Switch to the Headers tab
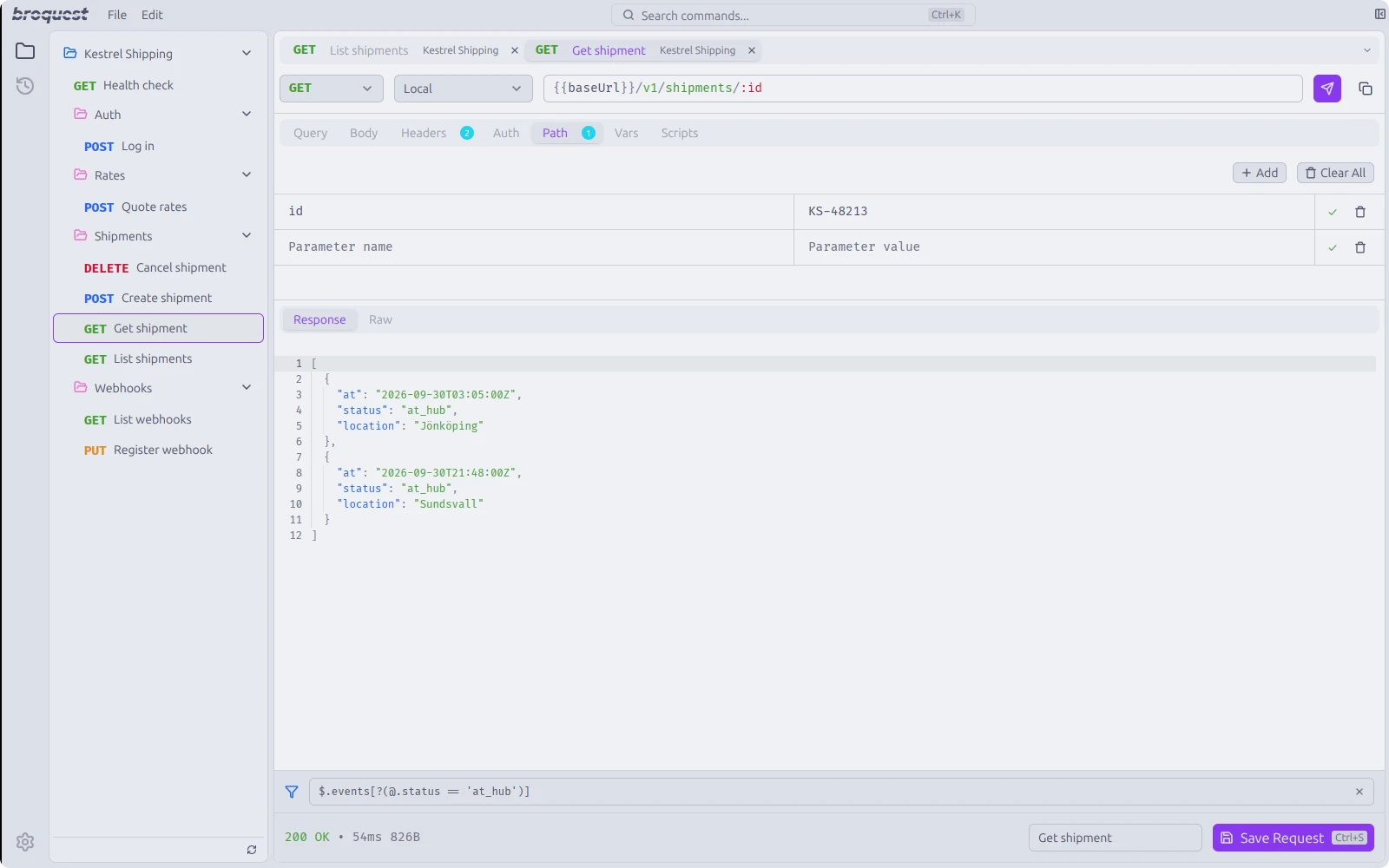The height and width of the screenshot is (868, 1389). 437,133
